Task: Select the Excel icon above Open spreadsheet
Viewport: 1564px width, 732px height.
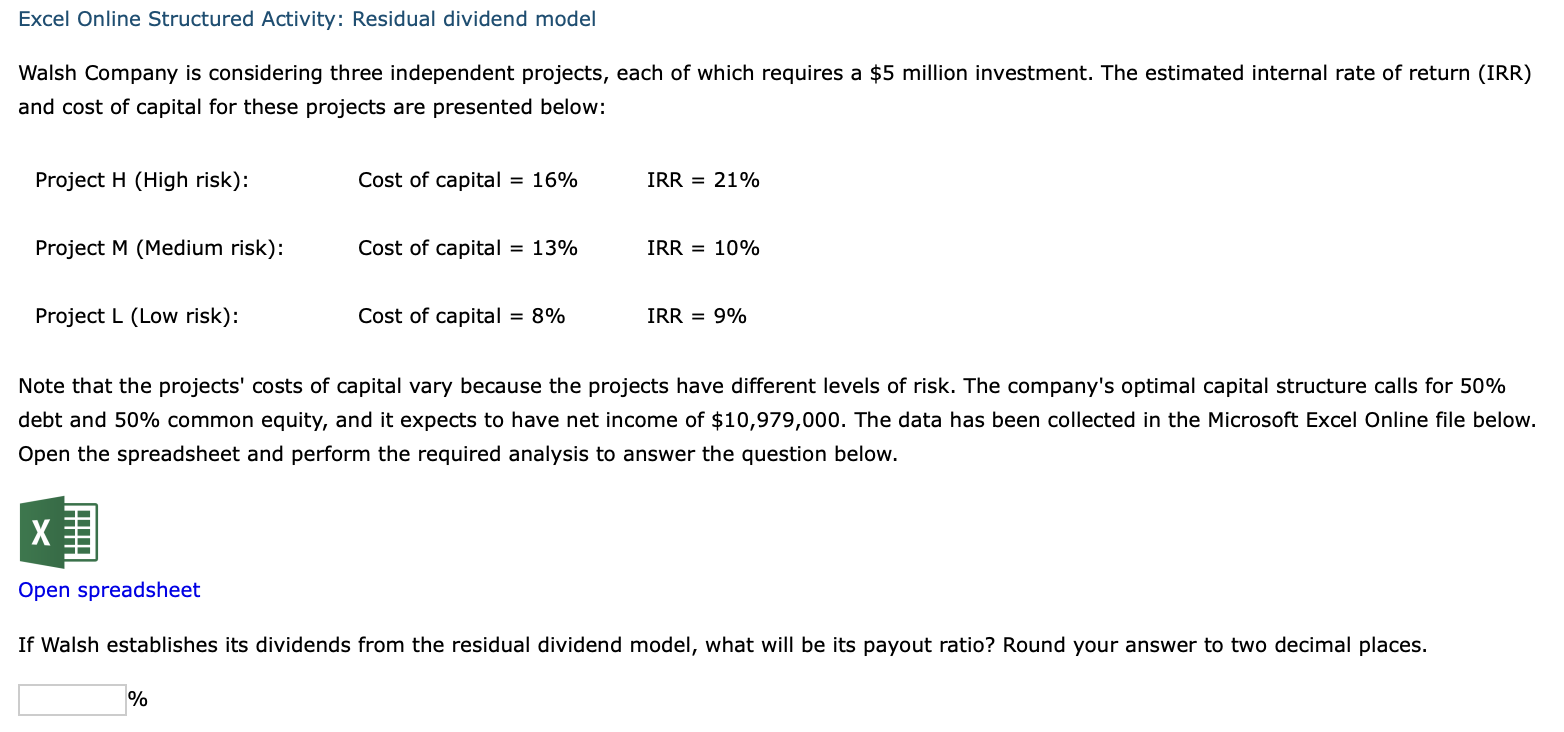Action: (60, 532)
